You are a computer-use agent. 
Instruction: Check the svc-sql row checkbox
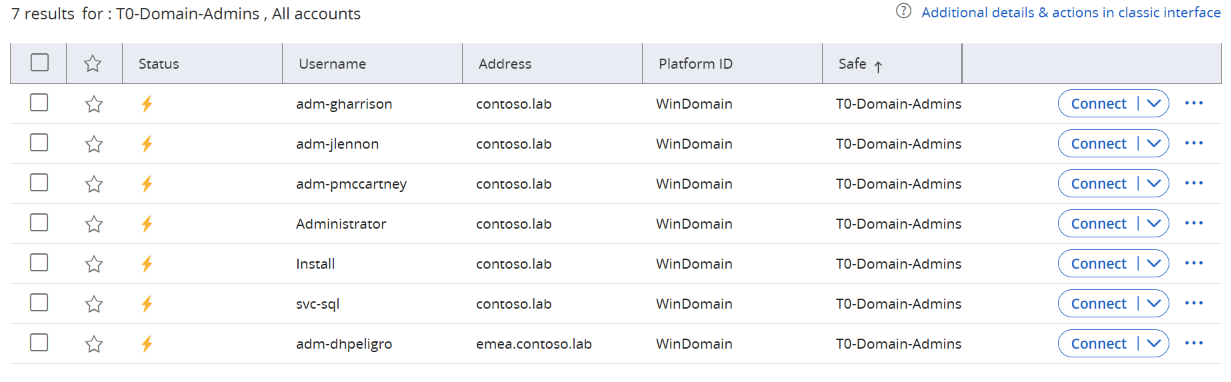pyautogui.click(x=39, y=302)
